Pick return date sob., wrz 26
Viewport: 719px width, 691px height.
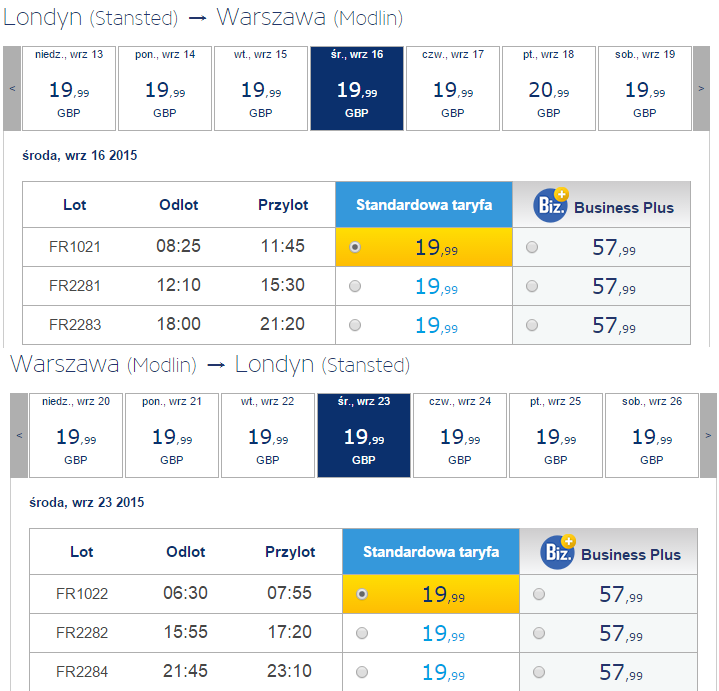pos(652,435)
